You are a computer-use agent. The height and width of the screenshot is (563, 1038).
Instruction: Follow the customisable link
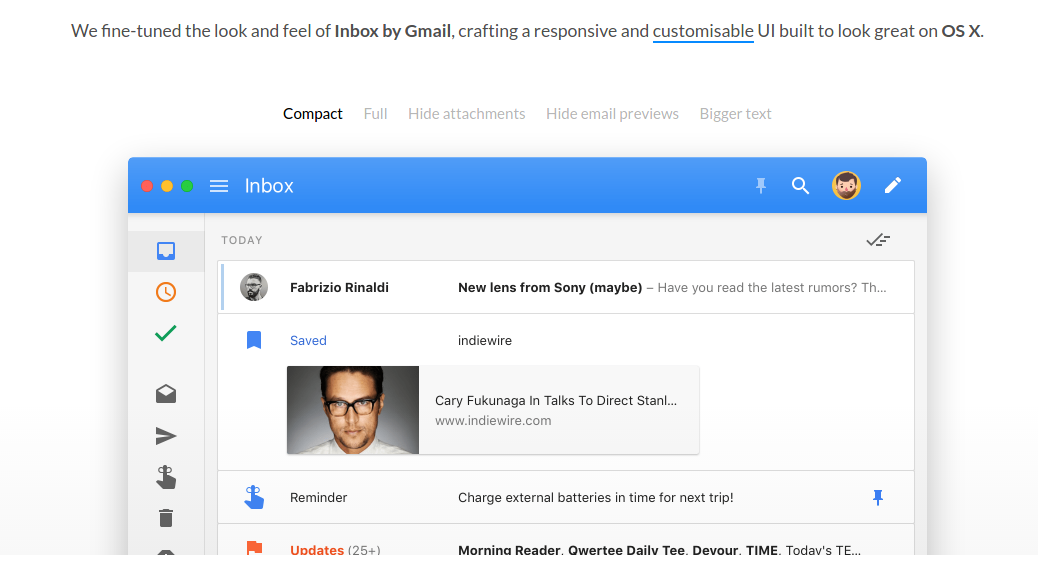click(703, 31)
